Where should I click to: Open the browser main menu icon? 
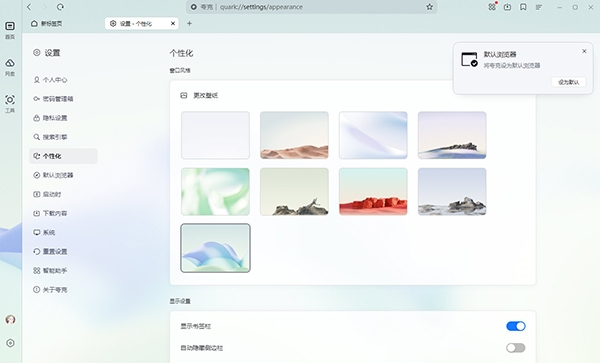(539, 7)
